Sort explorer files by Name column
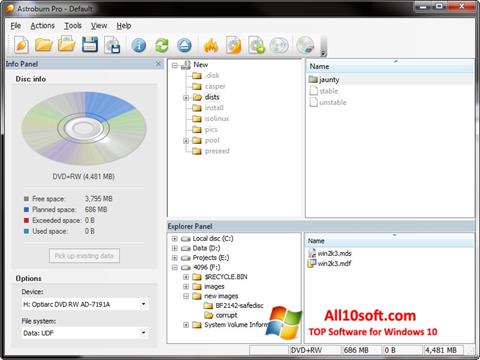This screenshot has height=360, width=480. click(389, 241)
